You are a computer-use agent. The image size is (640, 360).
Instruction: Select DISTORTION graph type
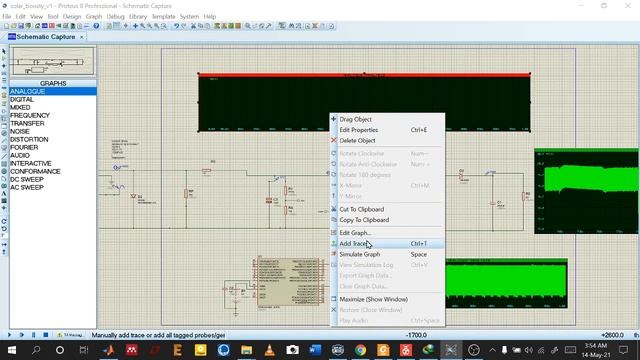coord(53,139)
